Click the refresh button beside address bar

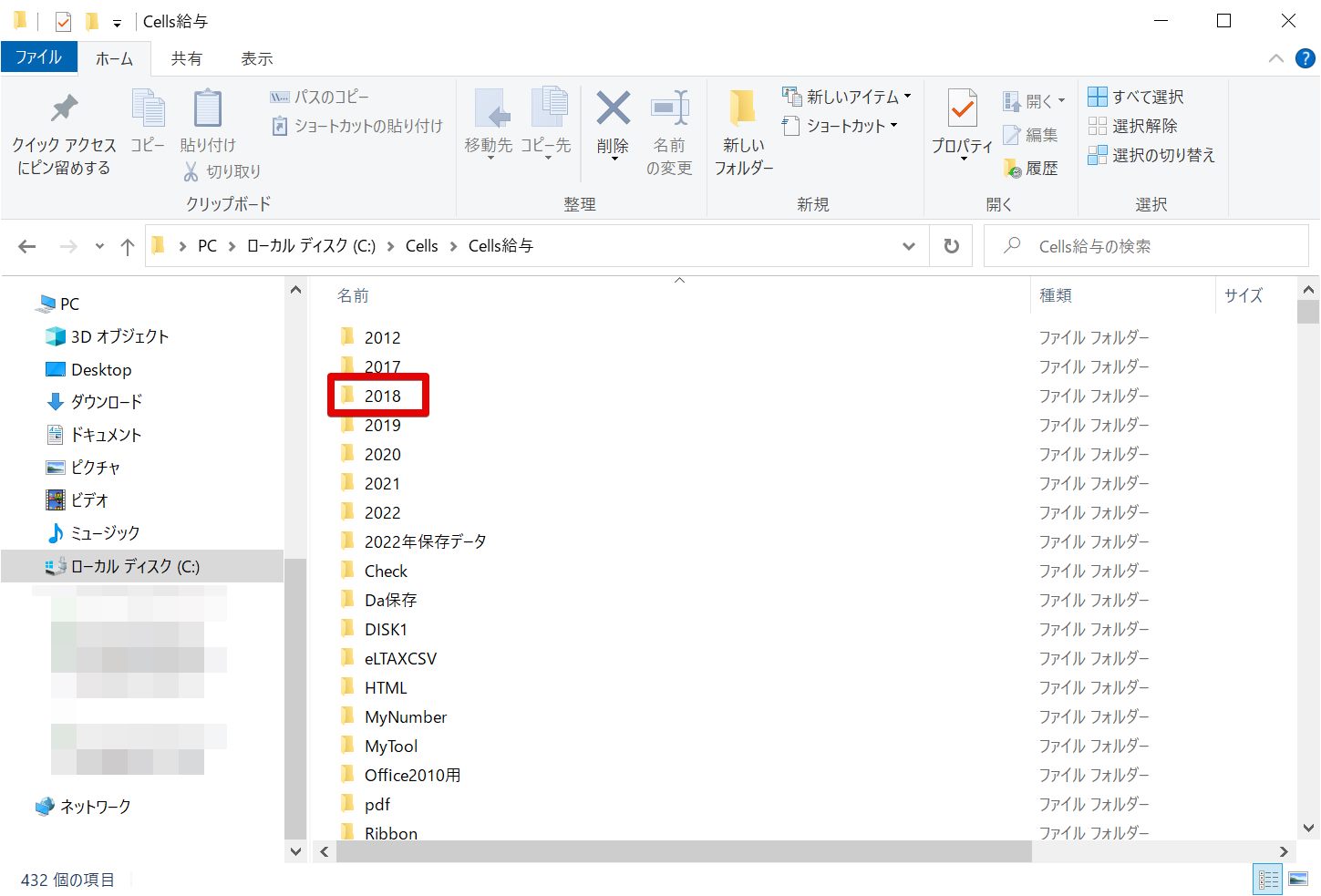(x=951, y=246)
